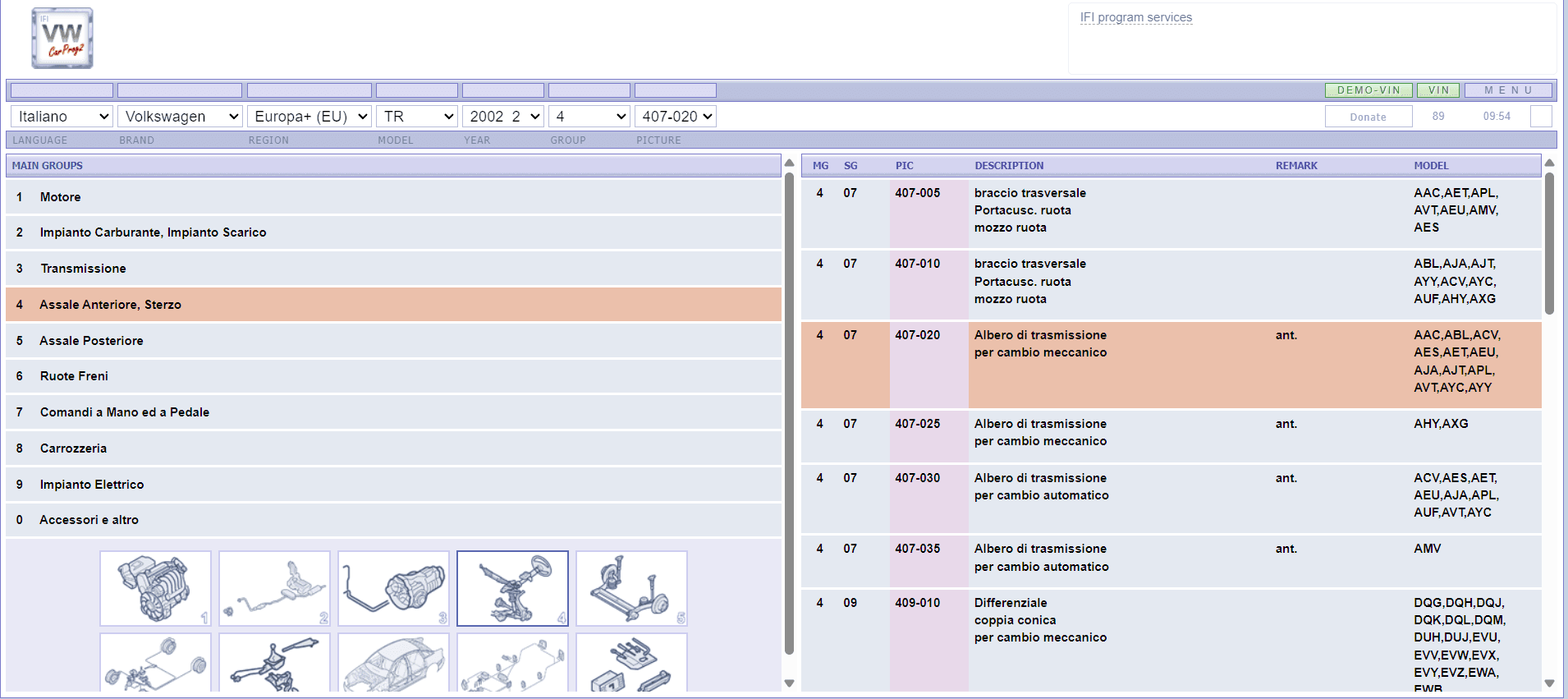
Task: Open the Language dropdown showing Italiano
Action: [62, 117]
